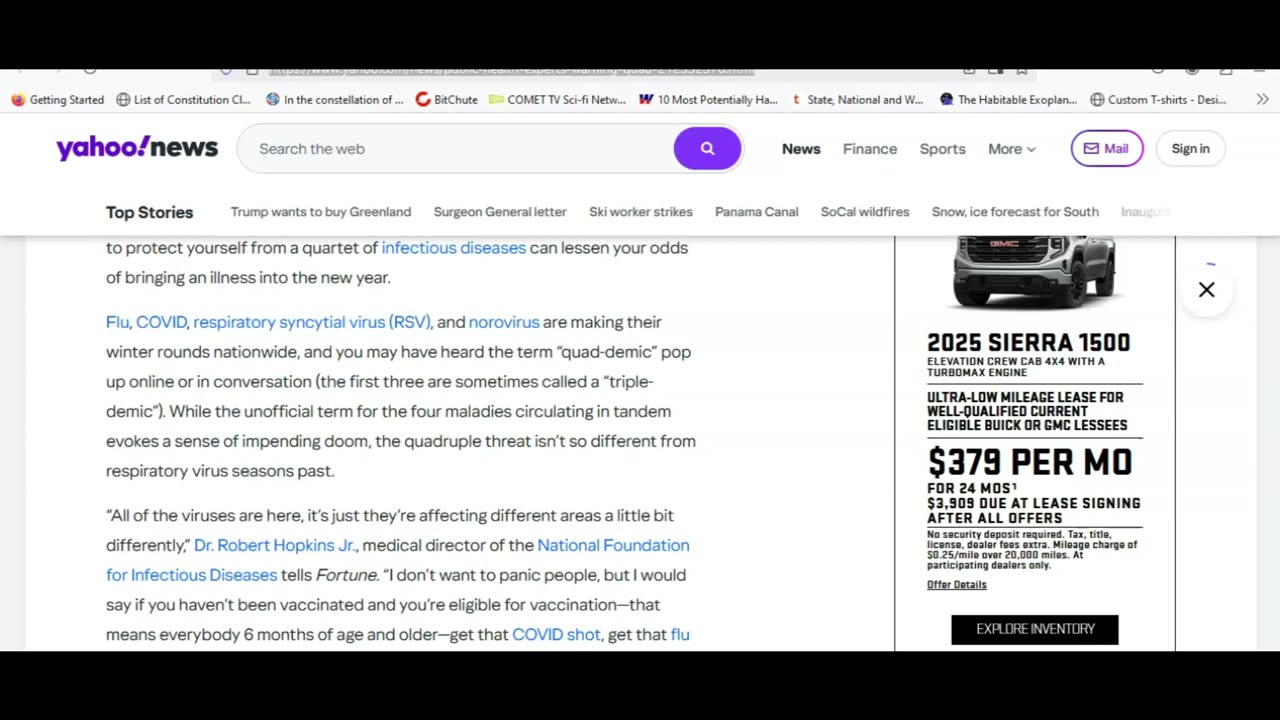
Task: Follow the COVID shot link
Action: (x=556, y=634)
